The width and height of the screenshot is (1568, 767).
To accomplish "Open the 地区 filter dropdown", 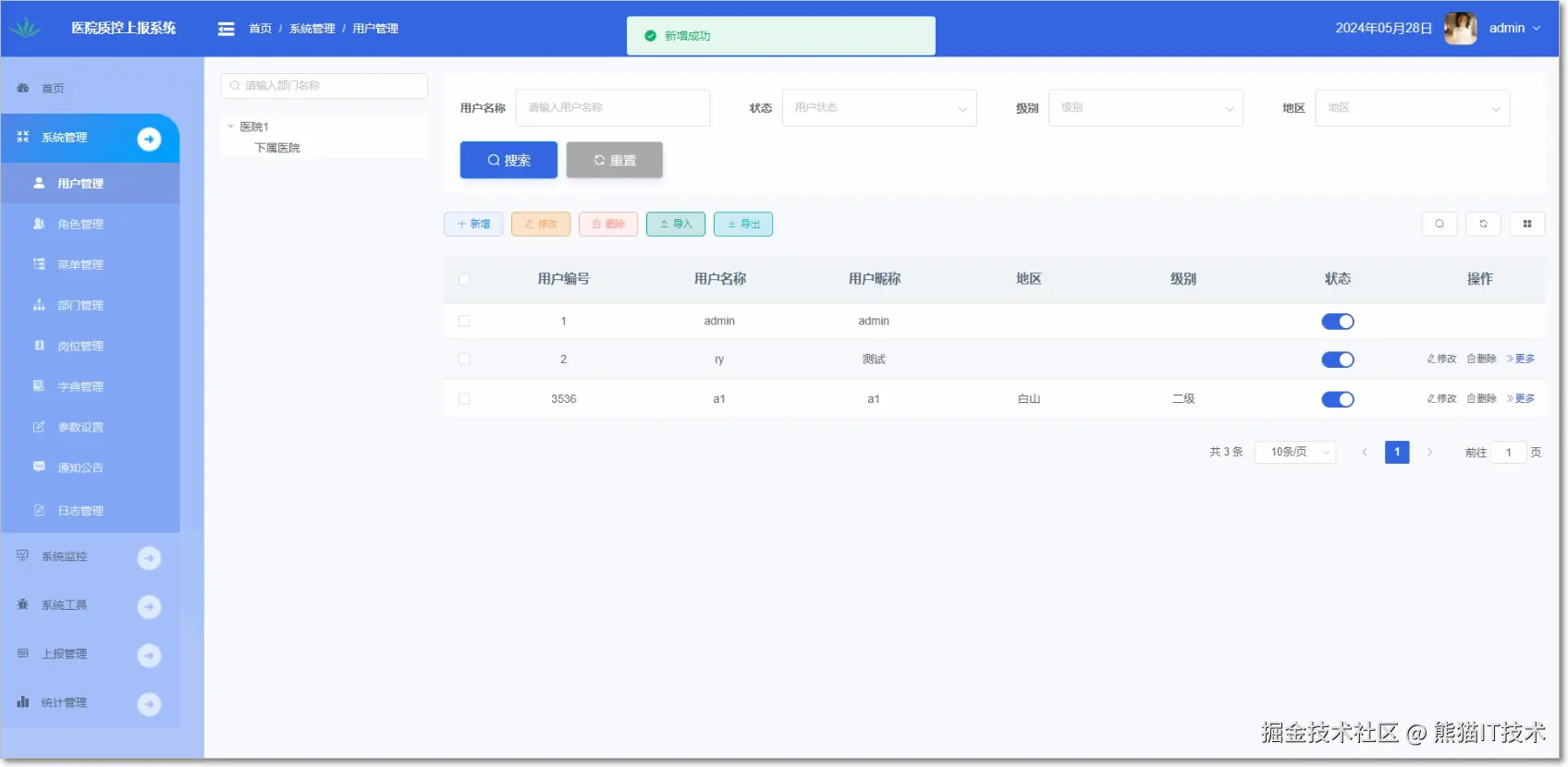I will [x=1413, y=108].
